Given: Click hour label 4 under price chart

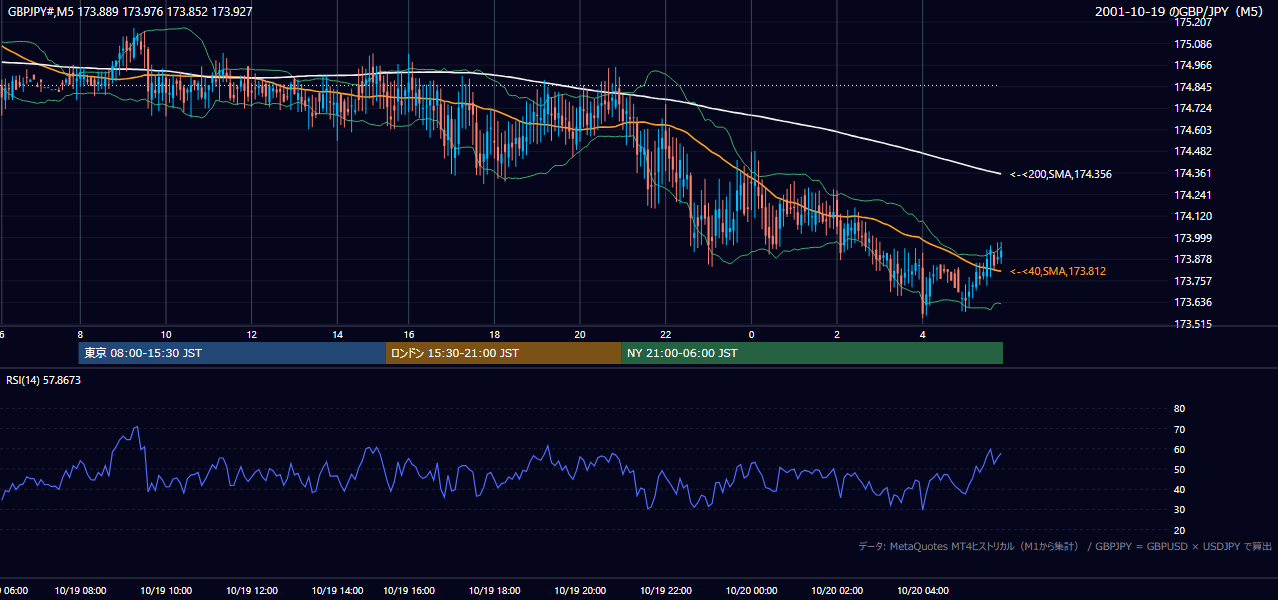Looking at the screenshot, I should (923, 334).
